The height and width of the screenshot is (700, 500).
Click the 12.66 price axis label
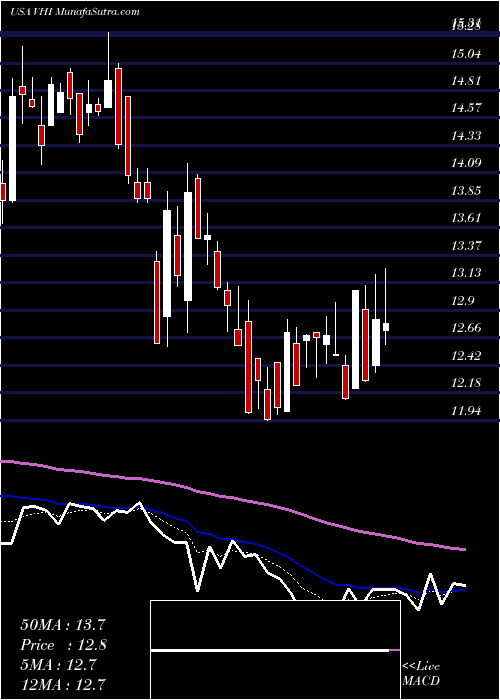[467, 328]
